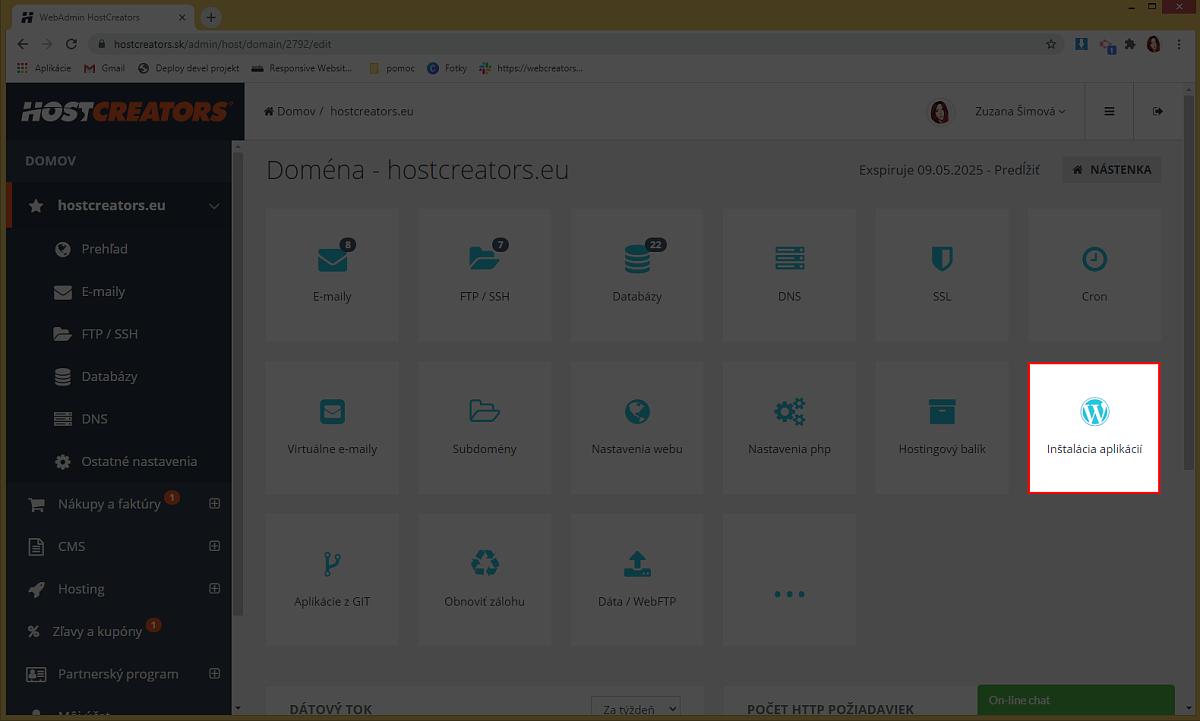Image resolution: width=1200 pixels, height=721 pixels.
Task: Expand the Hosting plus icon
Action: tap(214, 589)
